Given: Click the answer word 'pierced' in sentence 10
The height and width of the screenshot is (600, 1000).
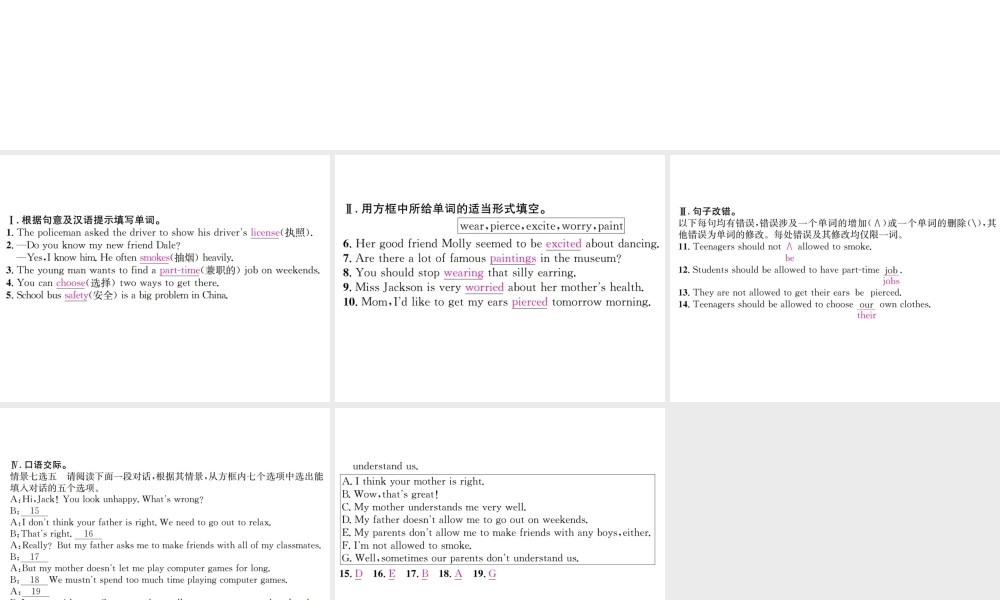Looking at the screenshot, I should 529,302.
